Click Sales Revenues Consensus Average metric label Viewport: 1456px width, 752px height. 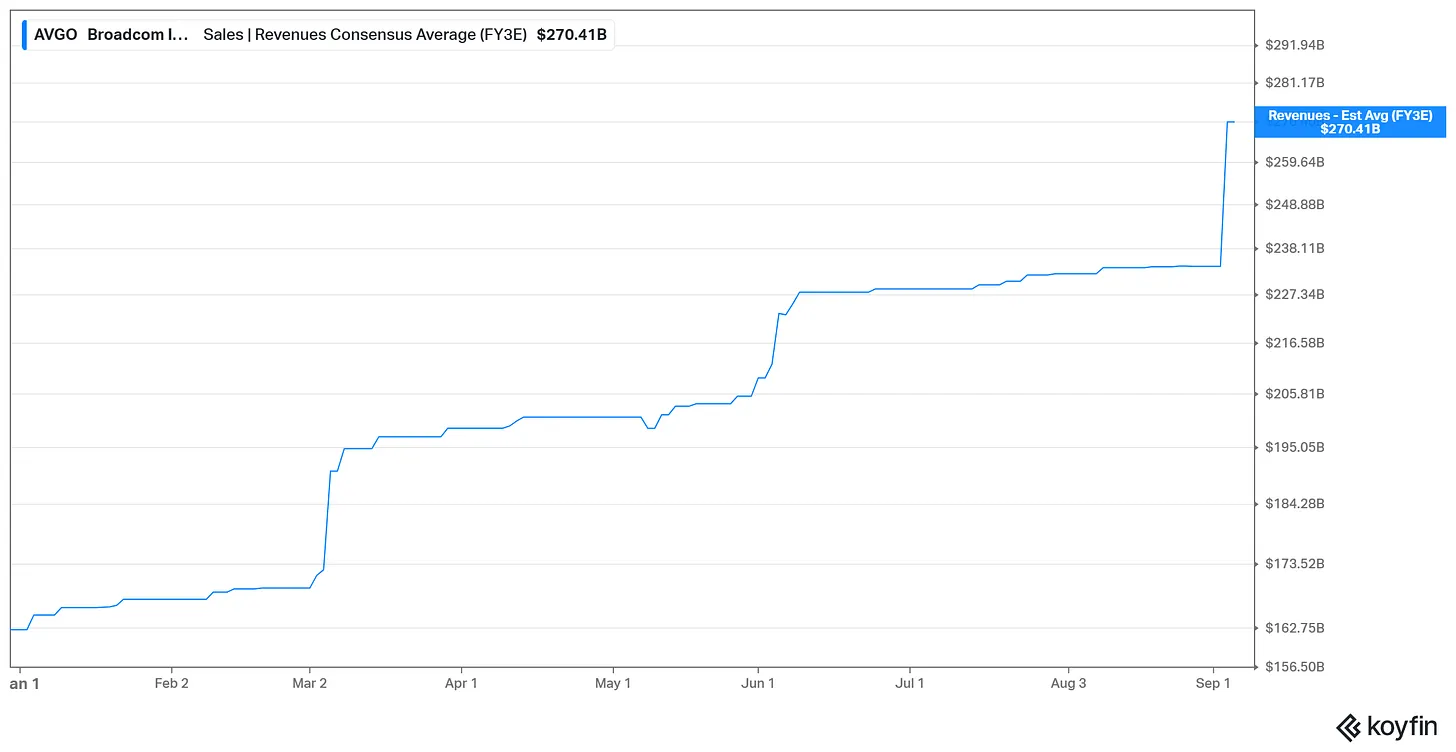365,34
